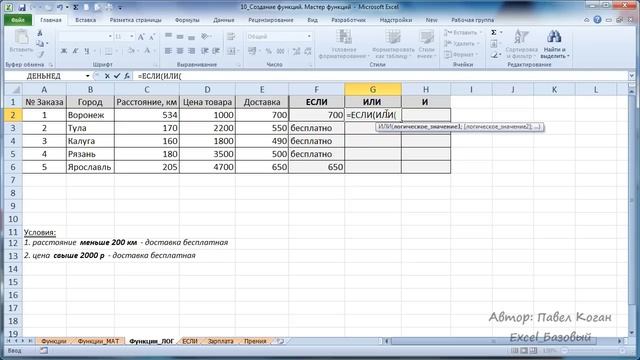Click the formula bar input field
Viewport: 640px width, 360px height.
pyautogui.click(x=382, y=76)
